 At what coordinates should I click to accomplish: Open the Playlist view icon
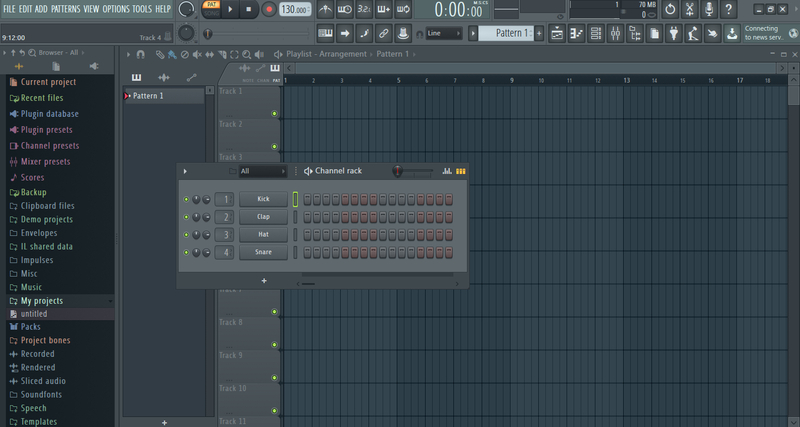click(557, 34)
